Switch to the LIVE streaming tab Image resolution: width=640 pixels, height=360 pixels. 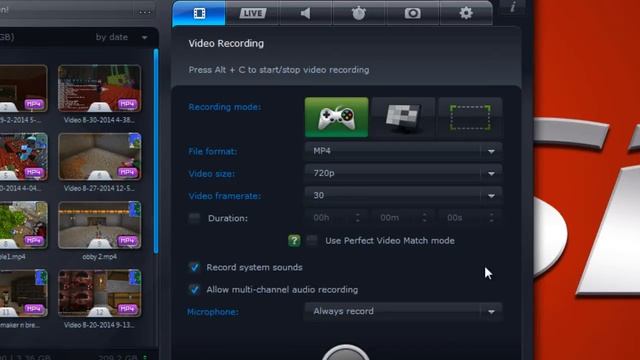click(x=252, y=13)
